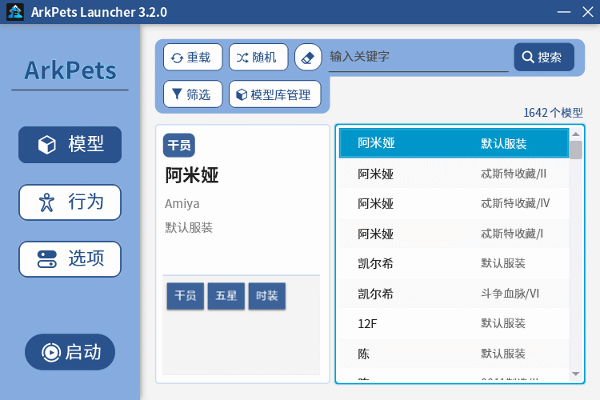600x400 pixels.
Task: Click the 搜索 search button
Action: click(x=544, y=57)
